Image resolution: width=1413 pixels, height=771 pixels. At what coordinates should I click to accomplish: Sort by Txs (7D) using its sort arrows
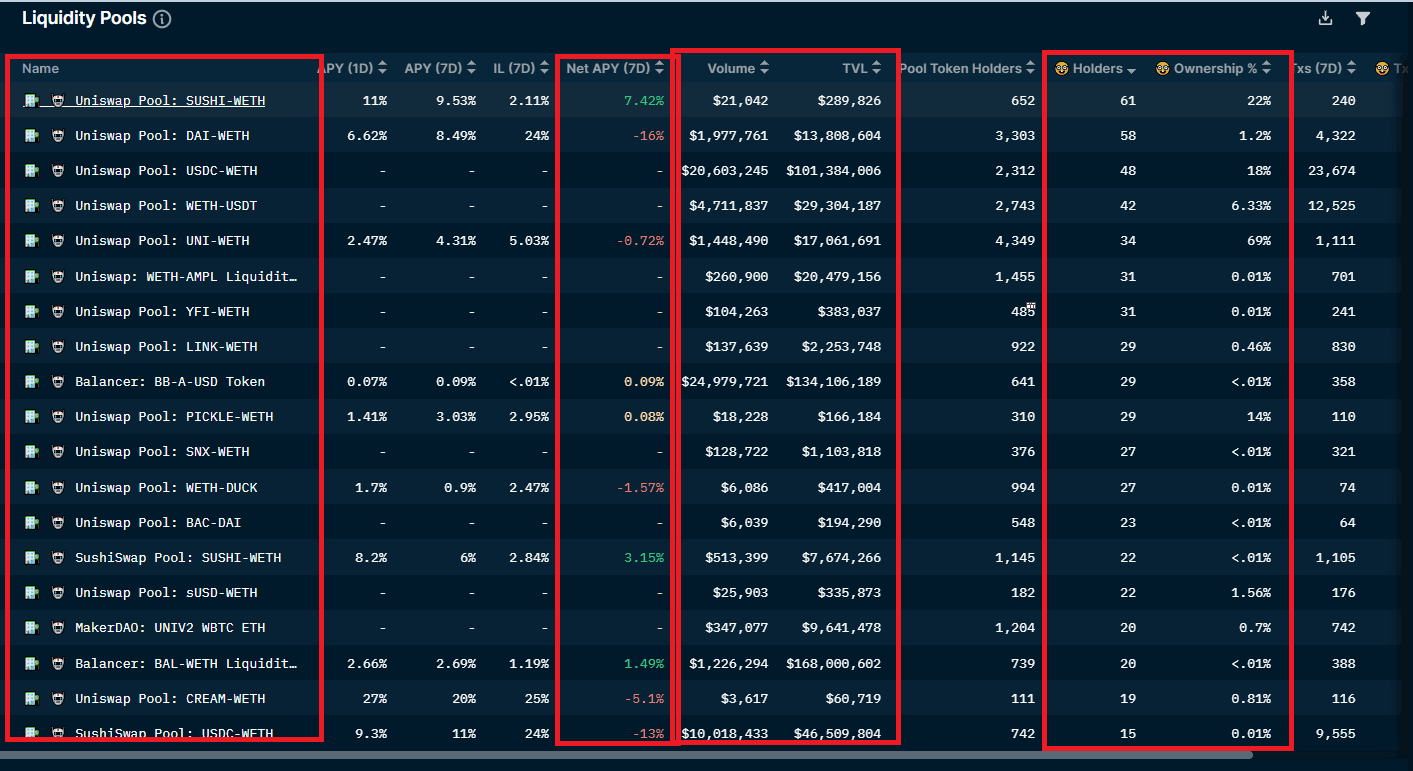click(x=1352, y=69)
